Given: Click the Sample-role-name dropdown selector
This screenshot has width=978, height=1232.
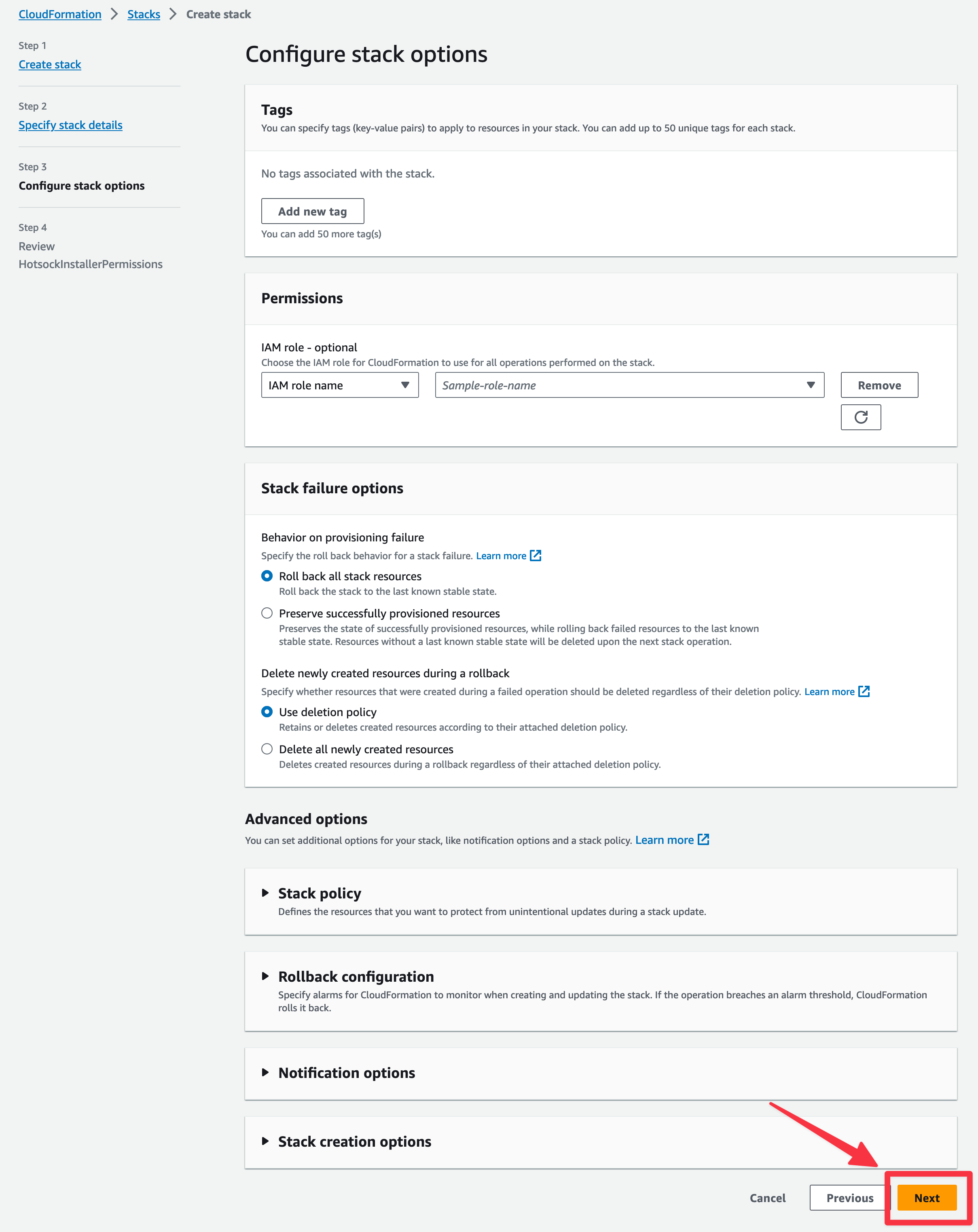Looking at the screenshot, I should coord(628,384).
